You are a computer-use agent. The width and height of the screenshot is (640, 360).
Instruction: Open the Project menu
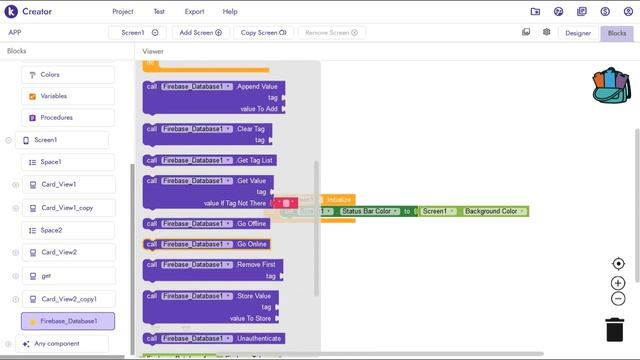(x=122, y=11)
